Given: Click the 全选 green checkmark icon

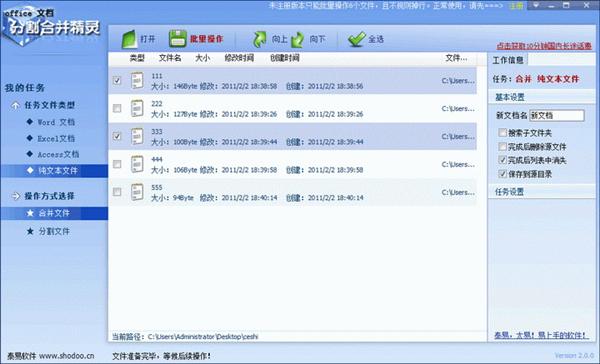Looking at the screenshot, I should pos(357,39).
